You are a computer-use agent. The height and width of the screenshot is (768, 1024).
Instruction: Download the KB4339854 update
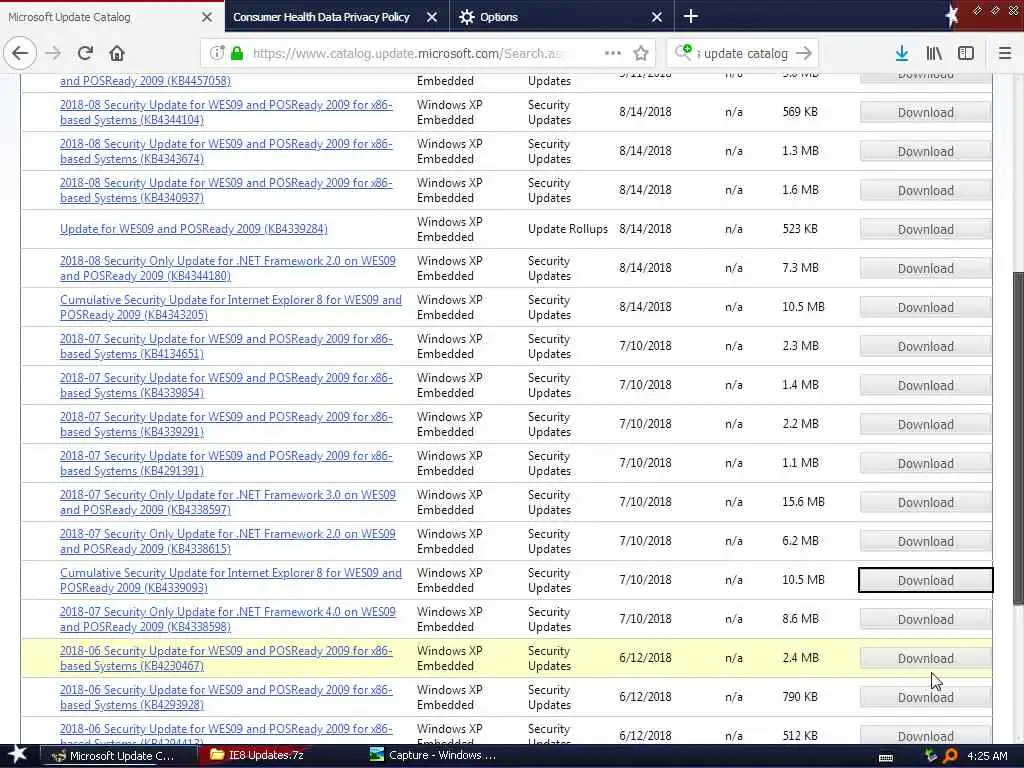(925, 385)
